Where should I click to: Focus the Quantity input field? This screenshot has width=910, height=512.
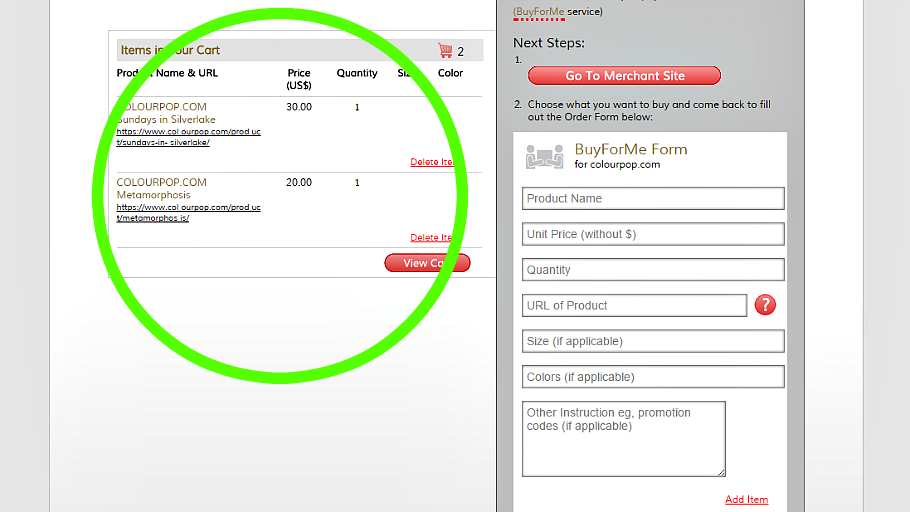coord(653,270)
